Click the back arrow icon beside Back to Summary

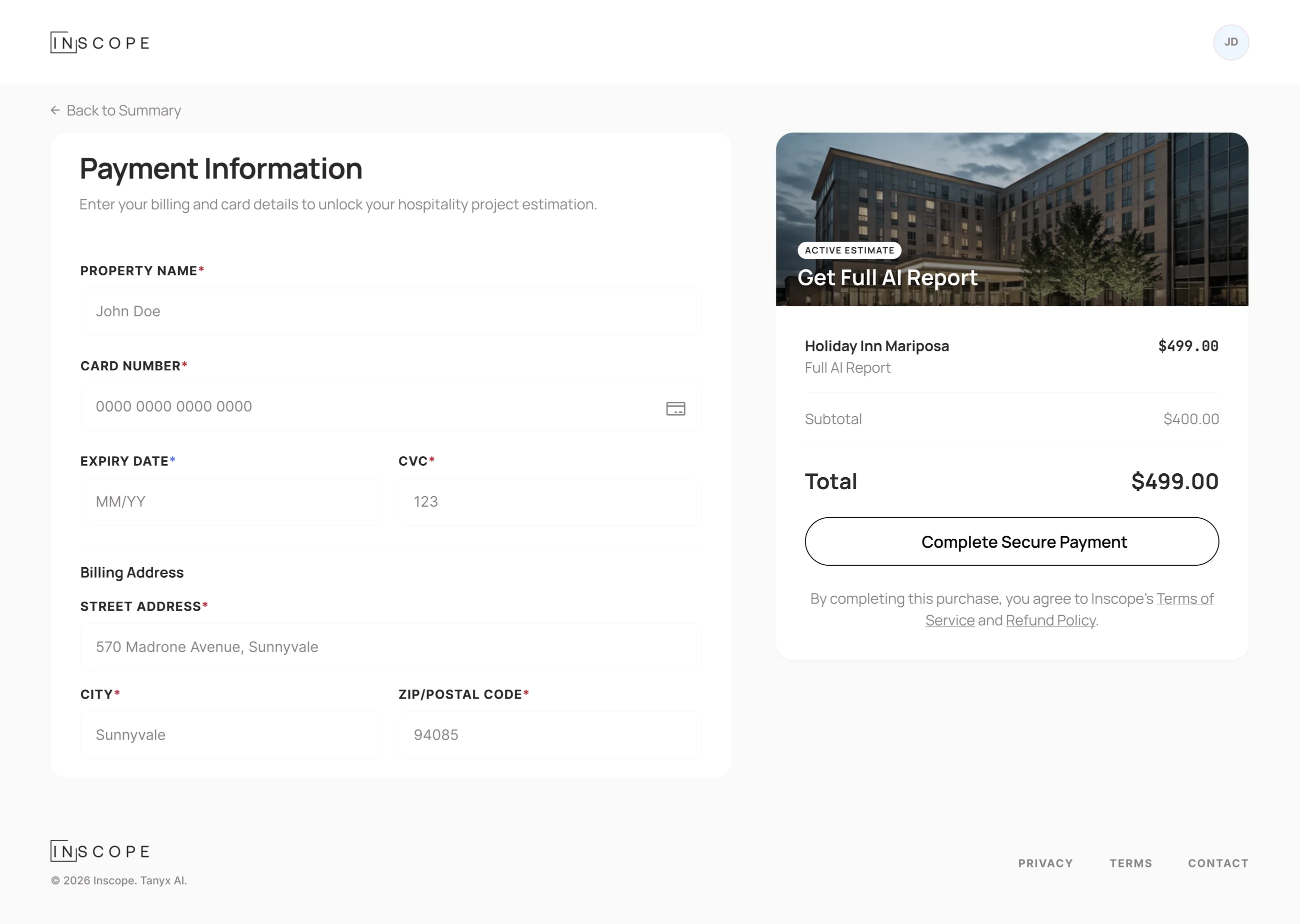[x=55, y=110]
